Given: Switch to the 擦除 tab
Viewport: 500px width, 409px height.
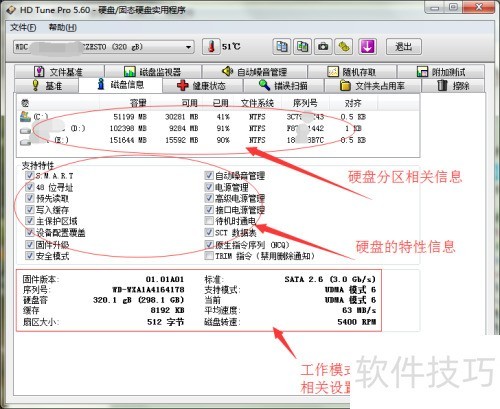Looking at the screenshot, I should 453,86.
